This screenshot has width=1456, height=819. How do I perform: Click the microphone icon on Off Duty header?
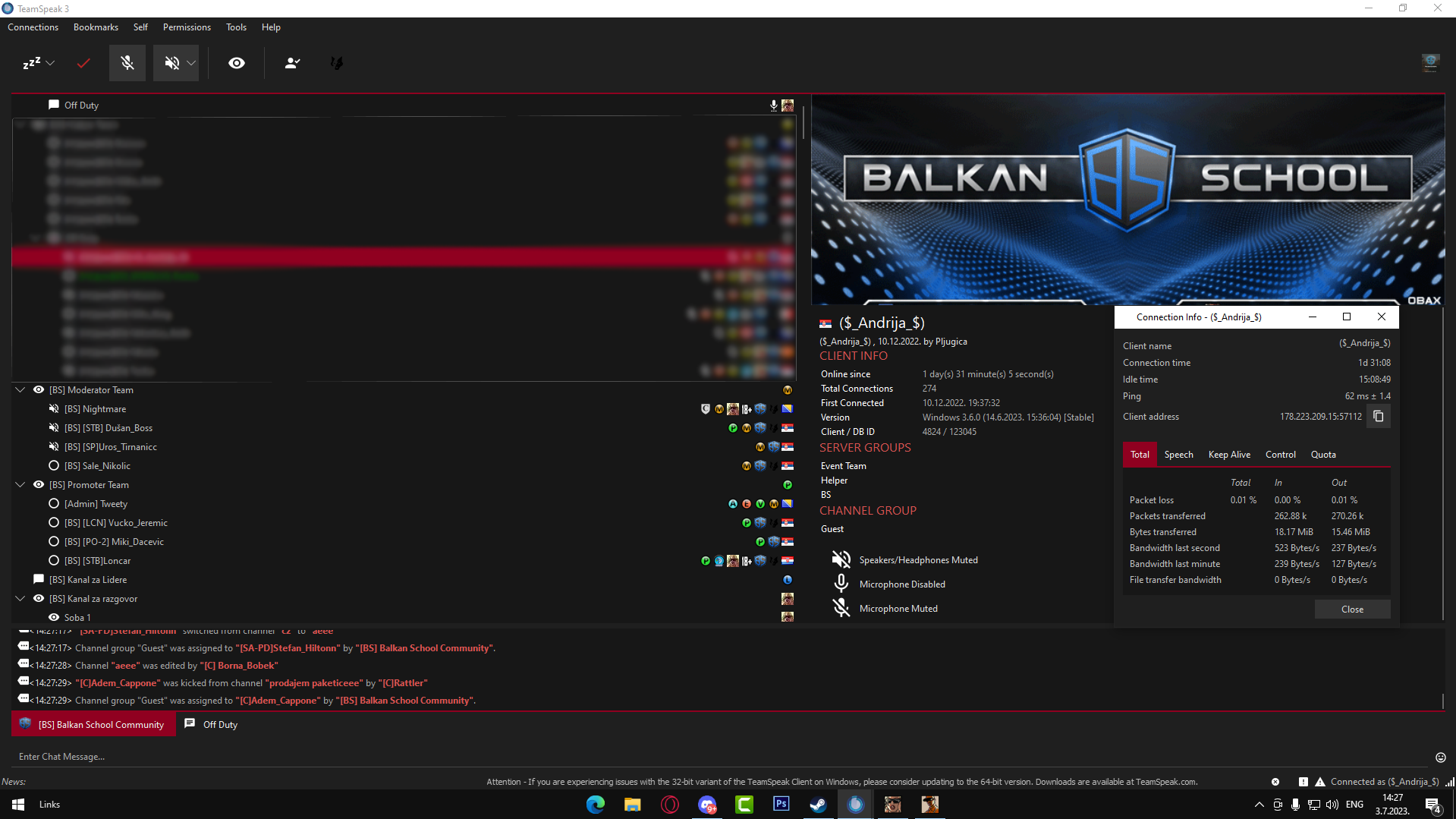pyautogui.click(x=774, y=106)
